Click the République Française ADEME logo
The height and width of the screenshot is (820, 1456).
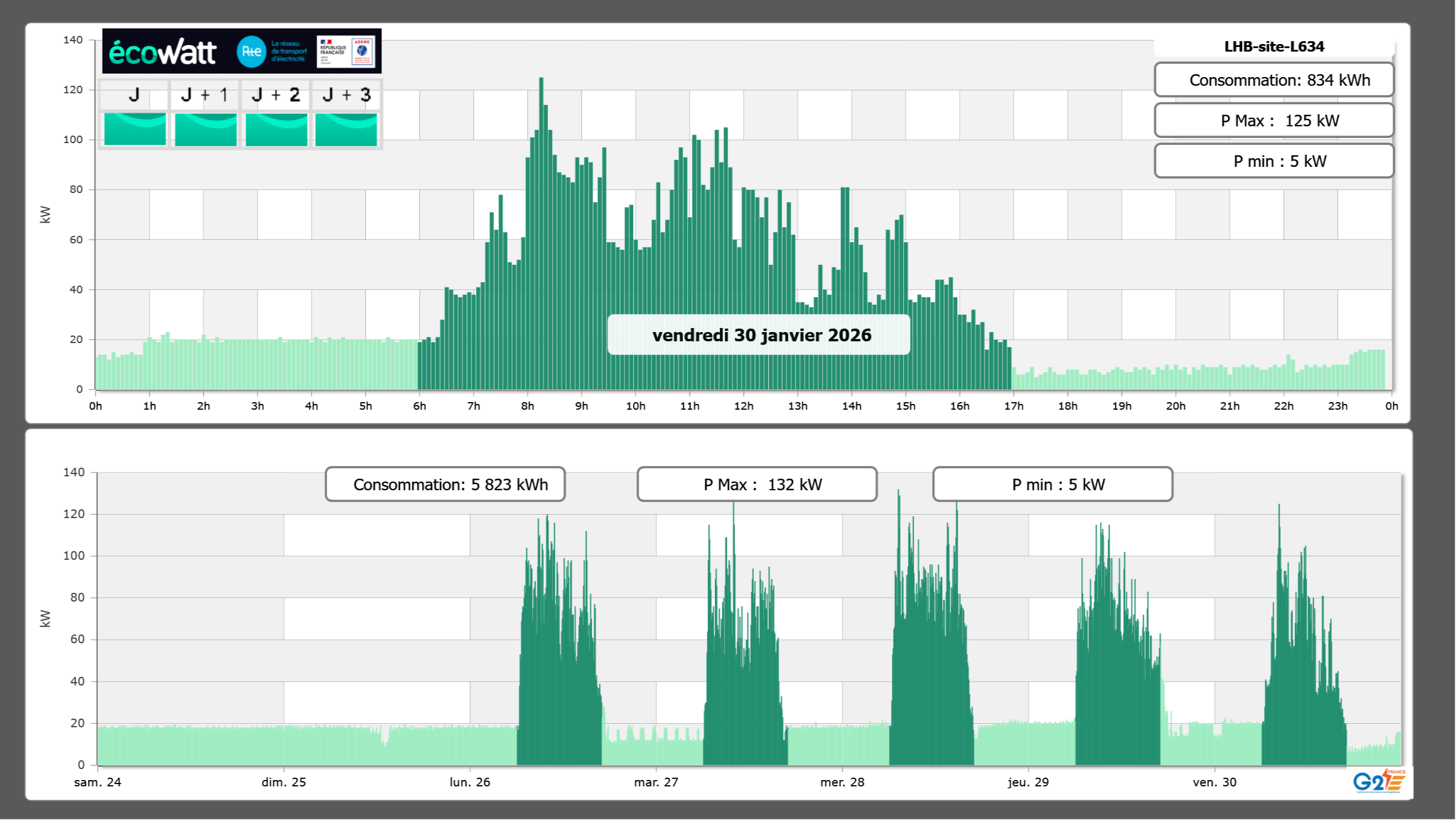coord(346,52)
